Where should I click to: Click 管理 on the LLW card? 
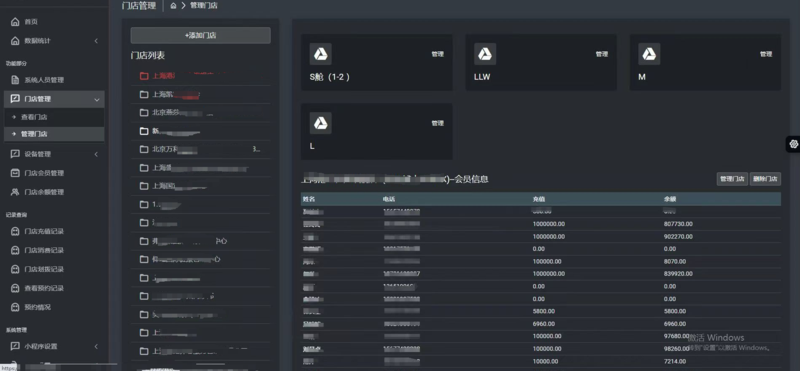(x=602, y=54)
